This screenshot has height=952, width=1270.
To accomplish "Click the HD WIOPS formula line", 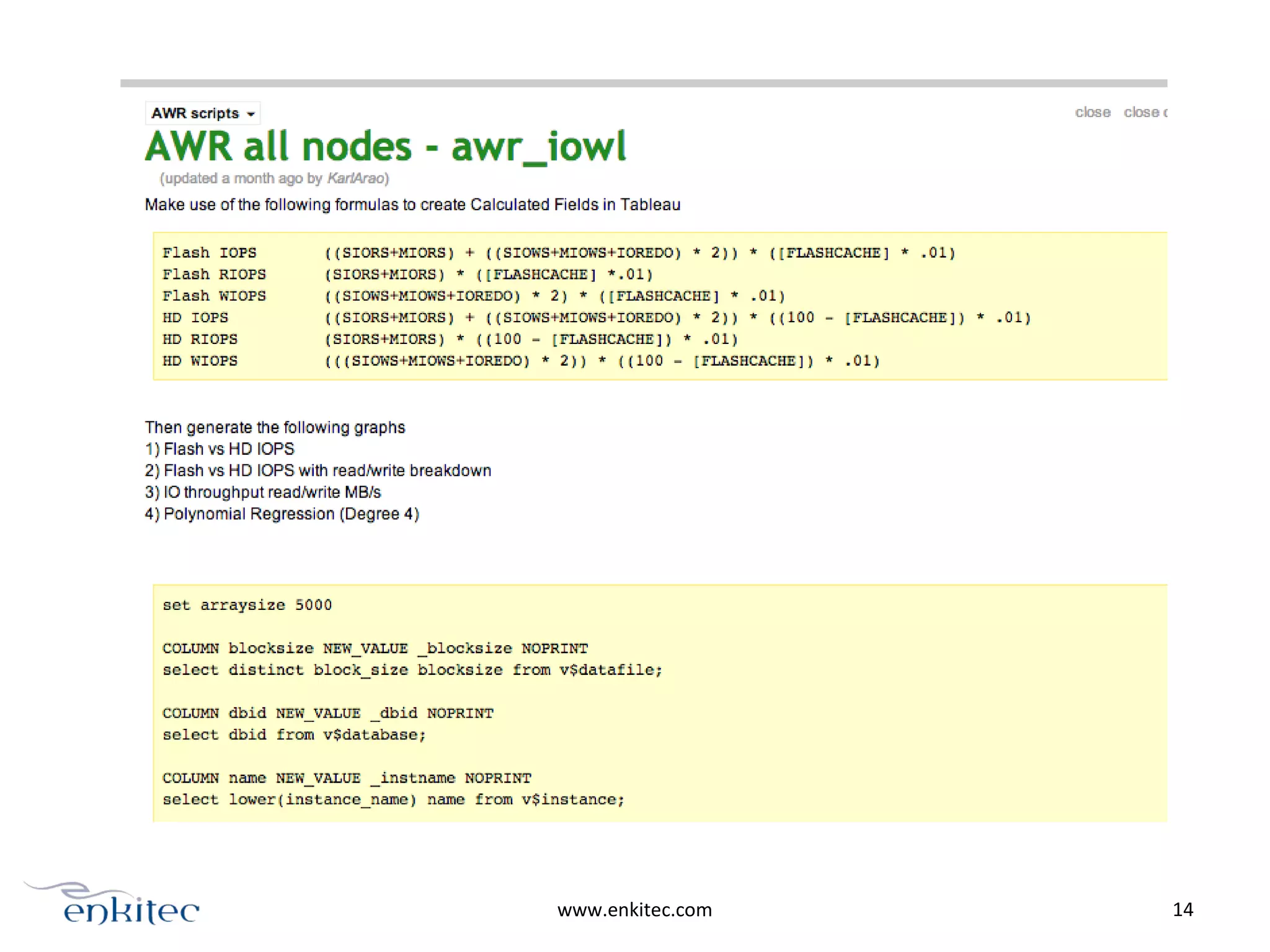I will tap(521, 361).
